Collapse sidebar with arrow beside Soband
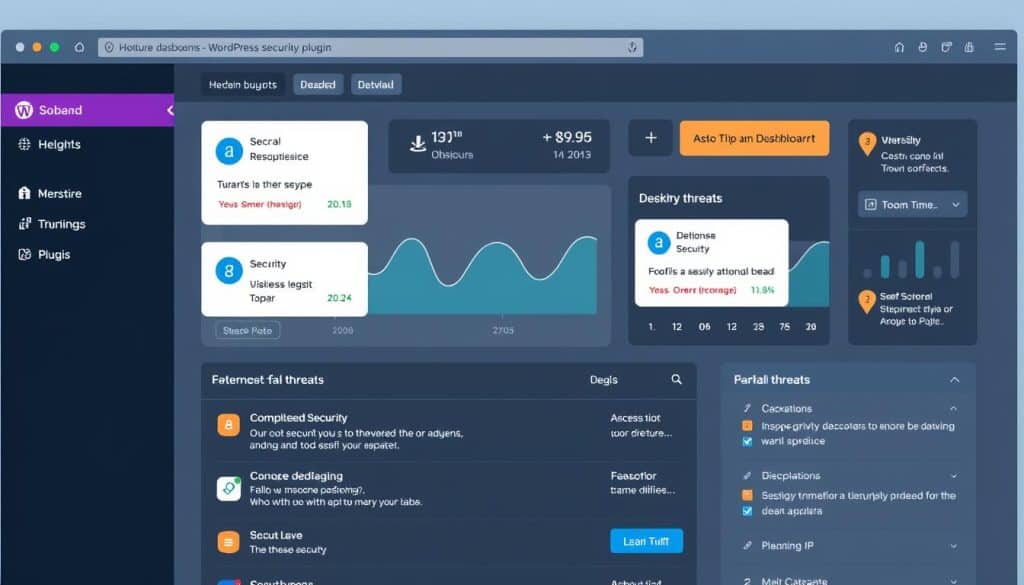The width and height of the screenshot is (1024, 585). click(x=170, y=110)
